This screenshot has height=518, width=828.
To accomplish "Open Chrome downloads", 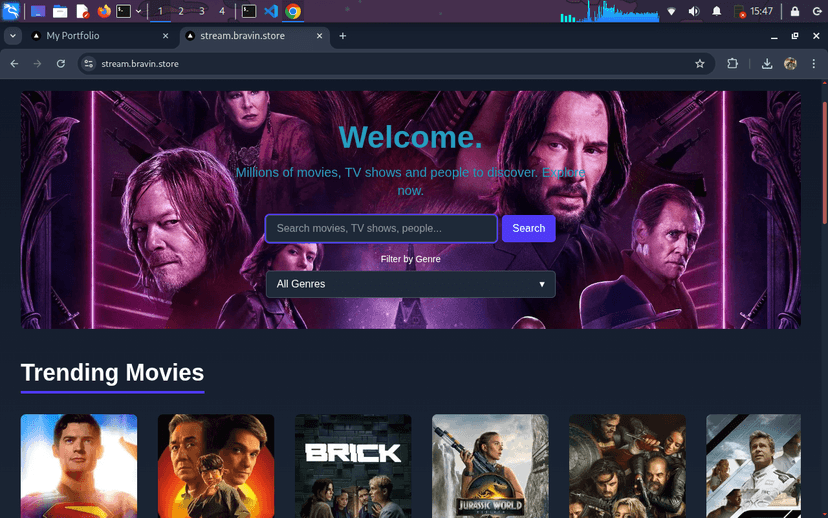I will (x=767, y=64).
